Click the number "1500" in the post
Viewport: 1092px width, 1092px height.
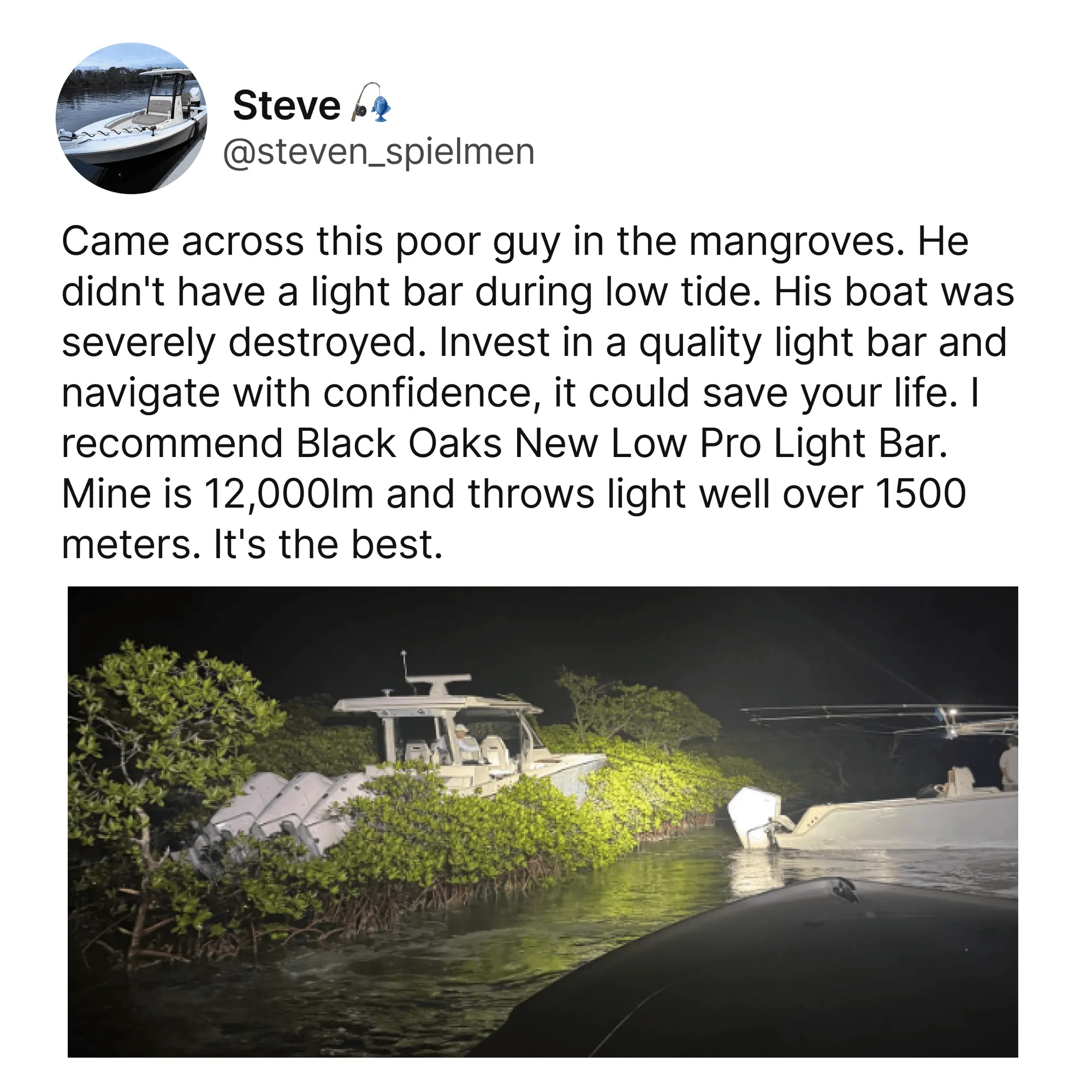921,494
